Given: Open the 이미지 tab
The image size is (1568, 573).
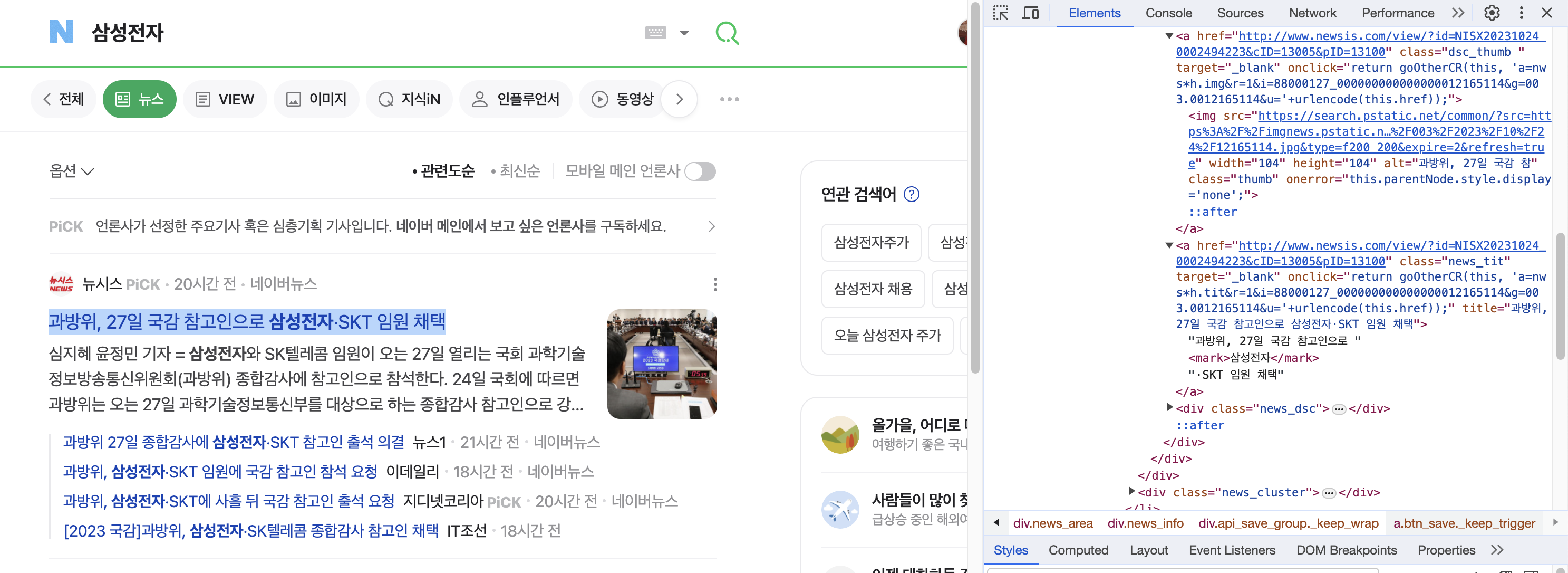Looking at the screenshot, I should [316, 99].
